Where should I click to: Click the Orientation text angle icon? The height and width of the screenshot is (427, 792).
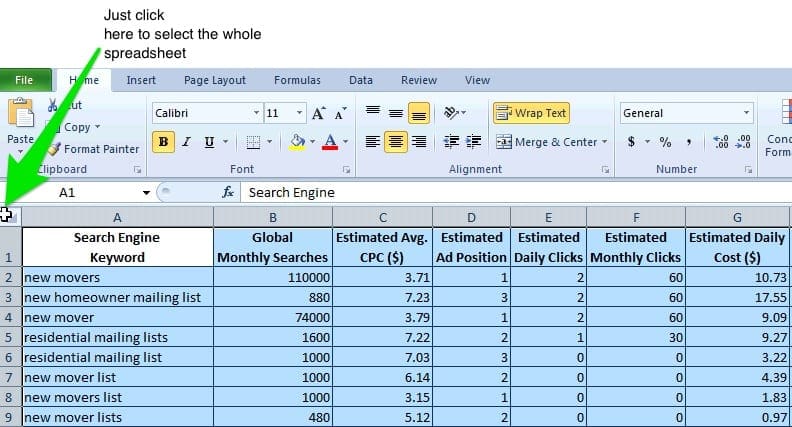pyautogui.click(x=454, y=113)
